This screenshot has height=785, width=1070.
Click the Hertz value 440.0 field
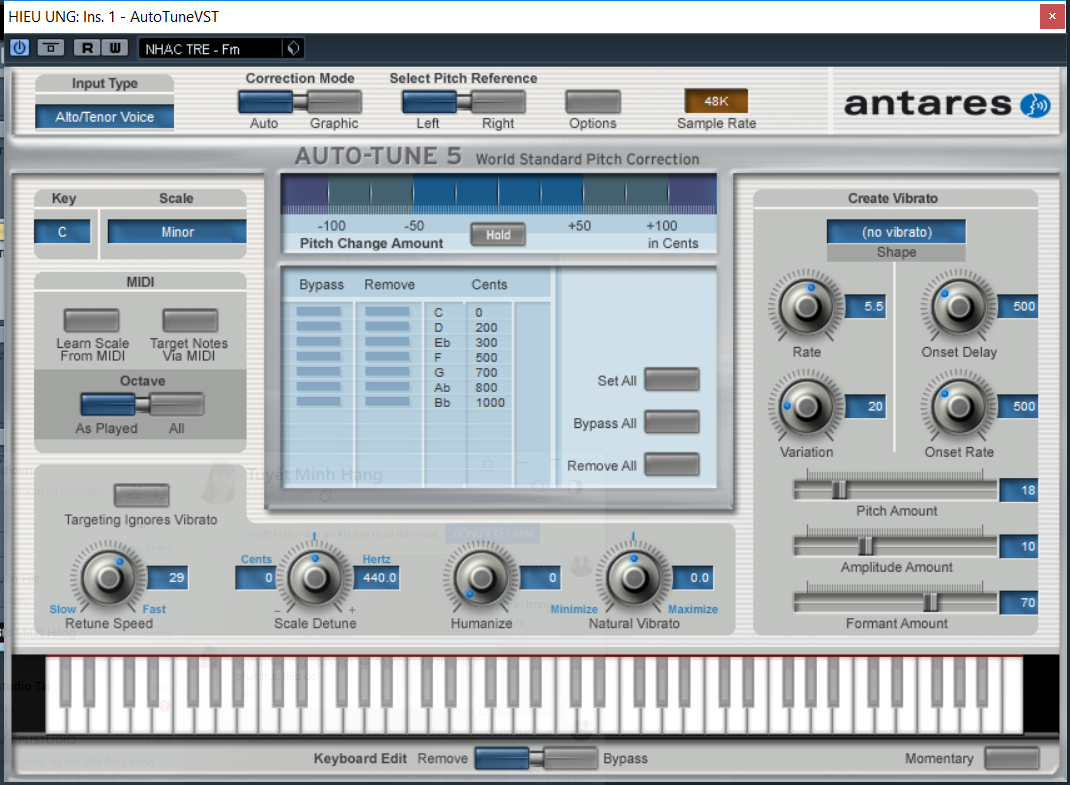[x=377, y=577]
